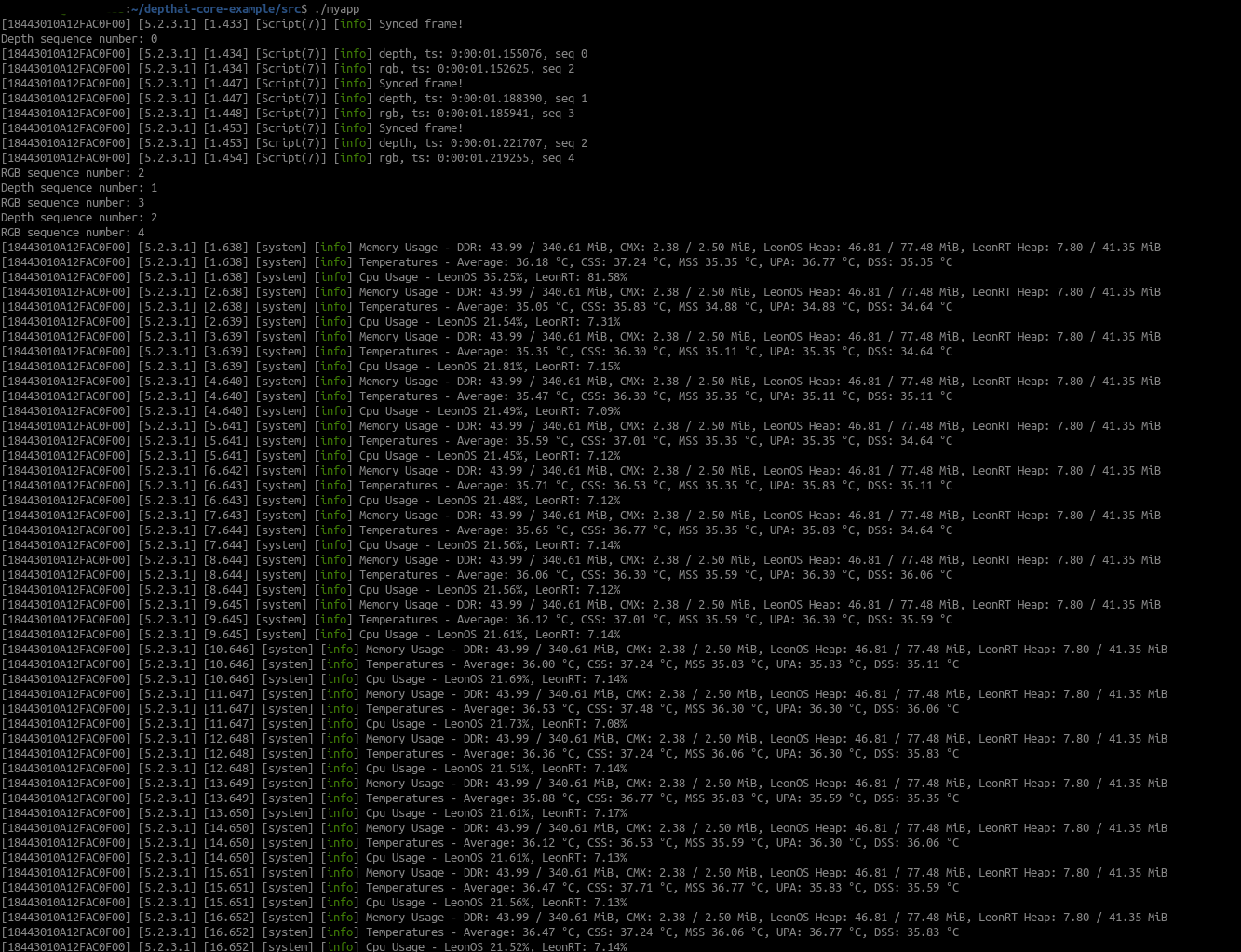The width and height of the screenshot is (1241, 952).
Task: Select the green info tag on the first line
Action: coord(352,23)
